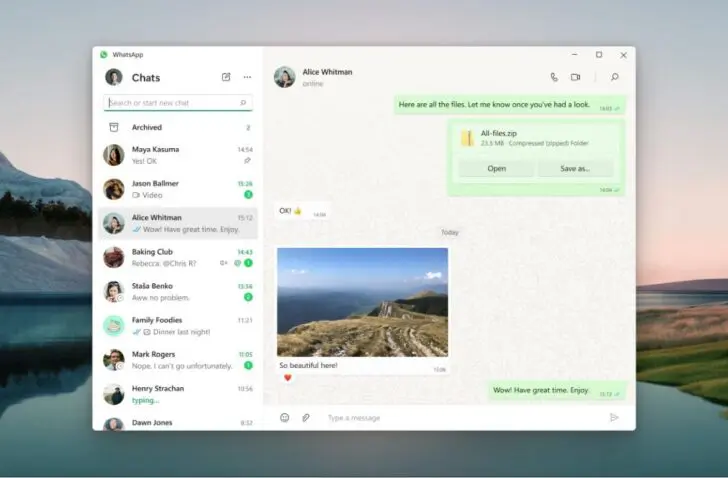
Task: Open the All-files.zip attachment
Action: click(x=496, y=168)
